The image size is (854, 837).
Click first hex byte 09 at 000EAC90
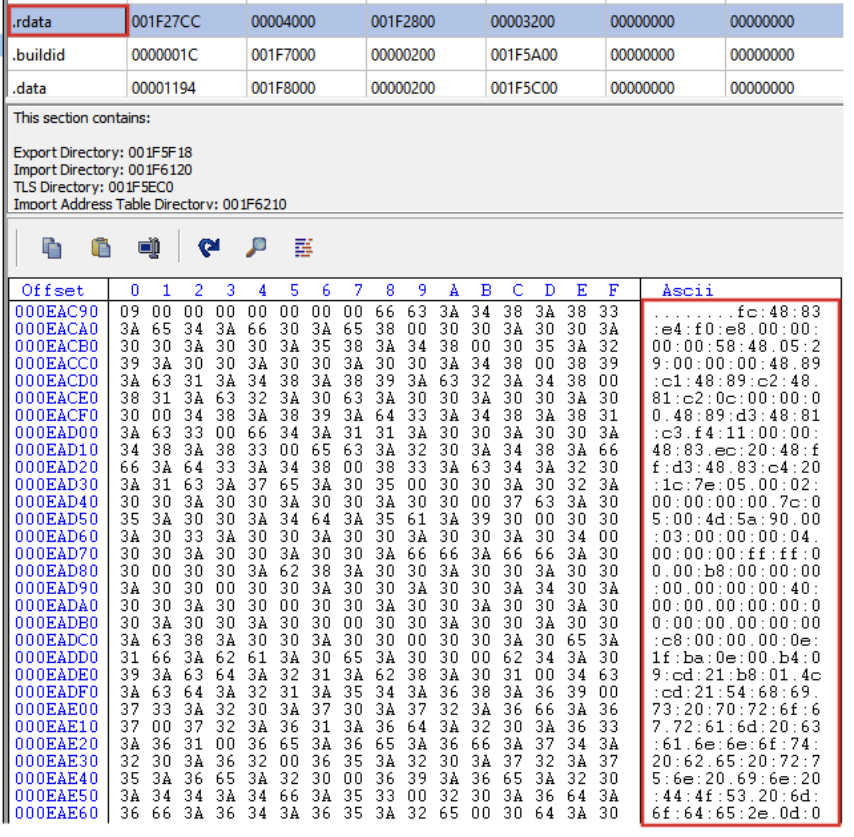[x=130, y=311]
